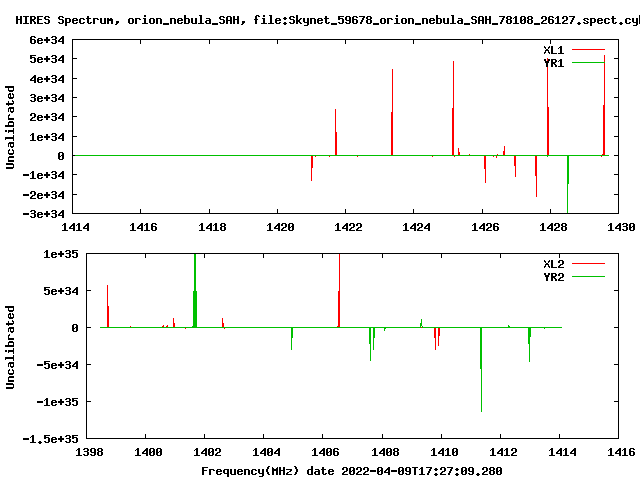The height and width of the screenshot is (480, 640).
Task: Click the 1418 tick label on top plot
Action: tap(212, 227)
